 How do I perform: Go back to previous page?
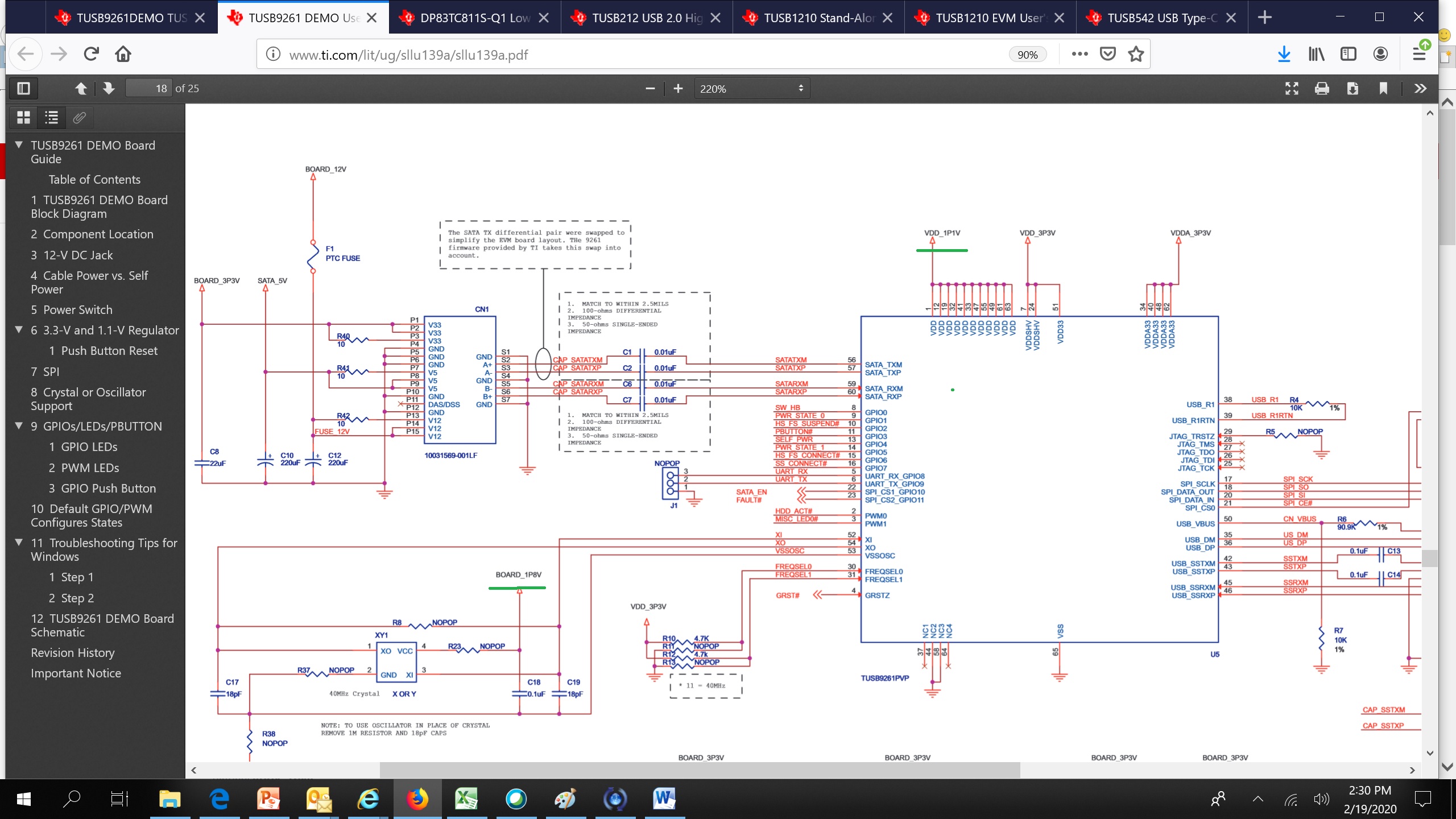(x=26, y=55)
